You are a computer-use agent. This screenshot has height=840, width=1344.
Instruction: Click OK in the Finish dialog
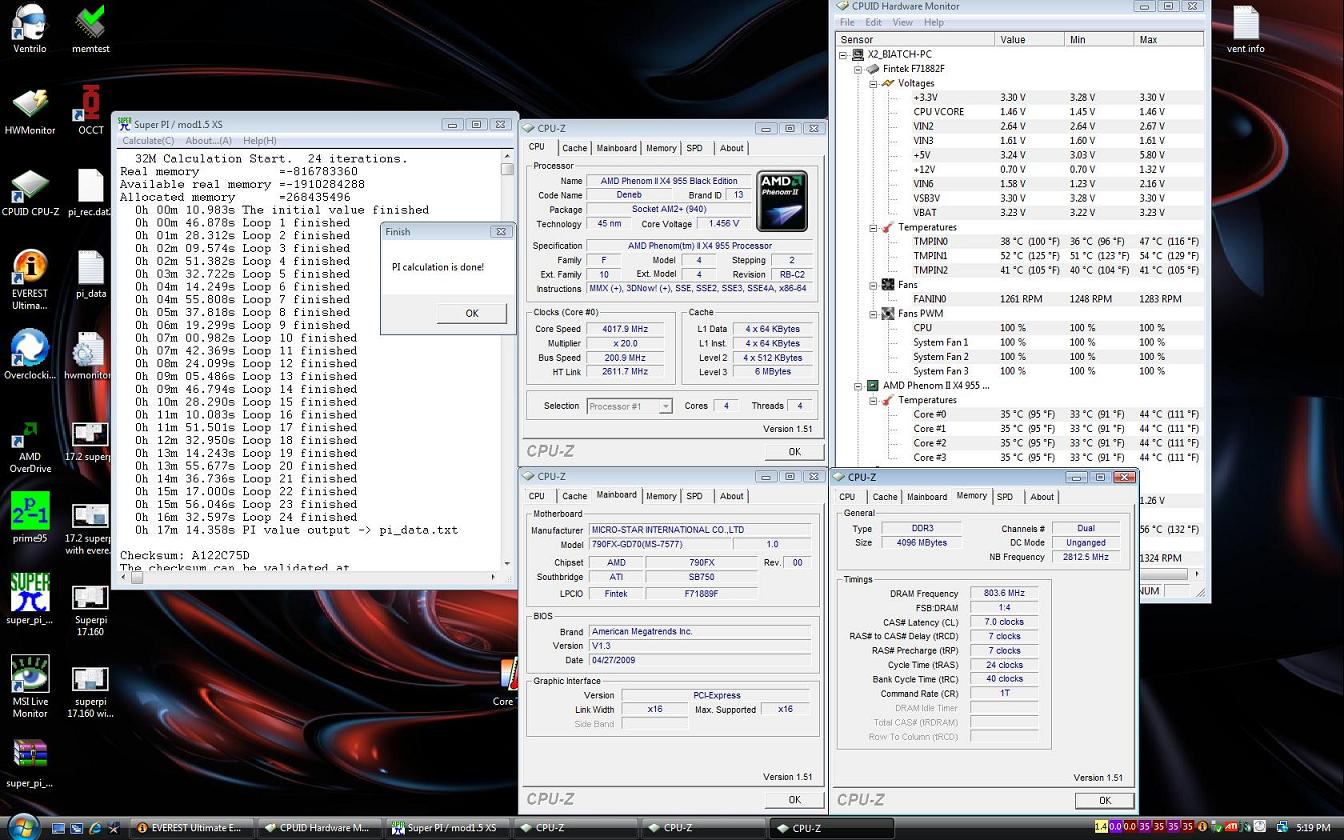(472, 313)
